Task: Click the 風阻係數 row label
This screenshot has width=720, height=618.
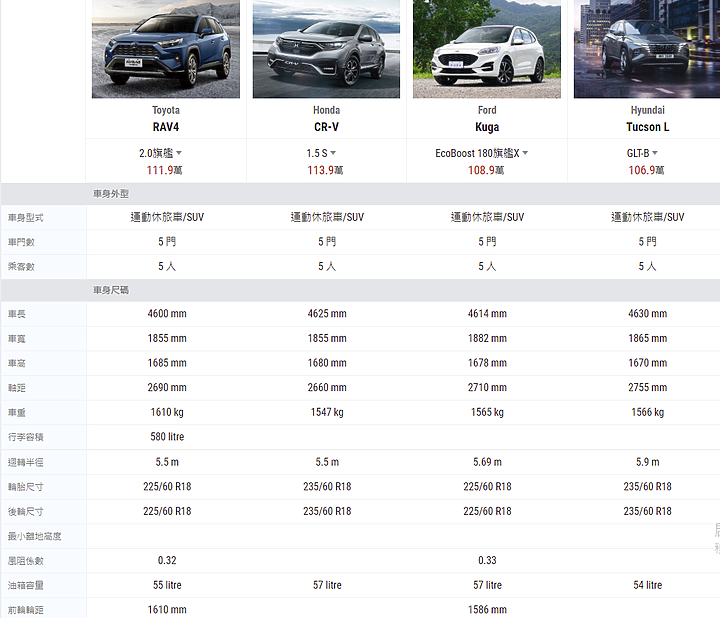Action: coord(26,561)
